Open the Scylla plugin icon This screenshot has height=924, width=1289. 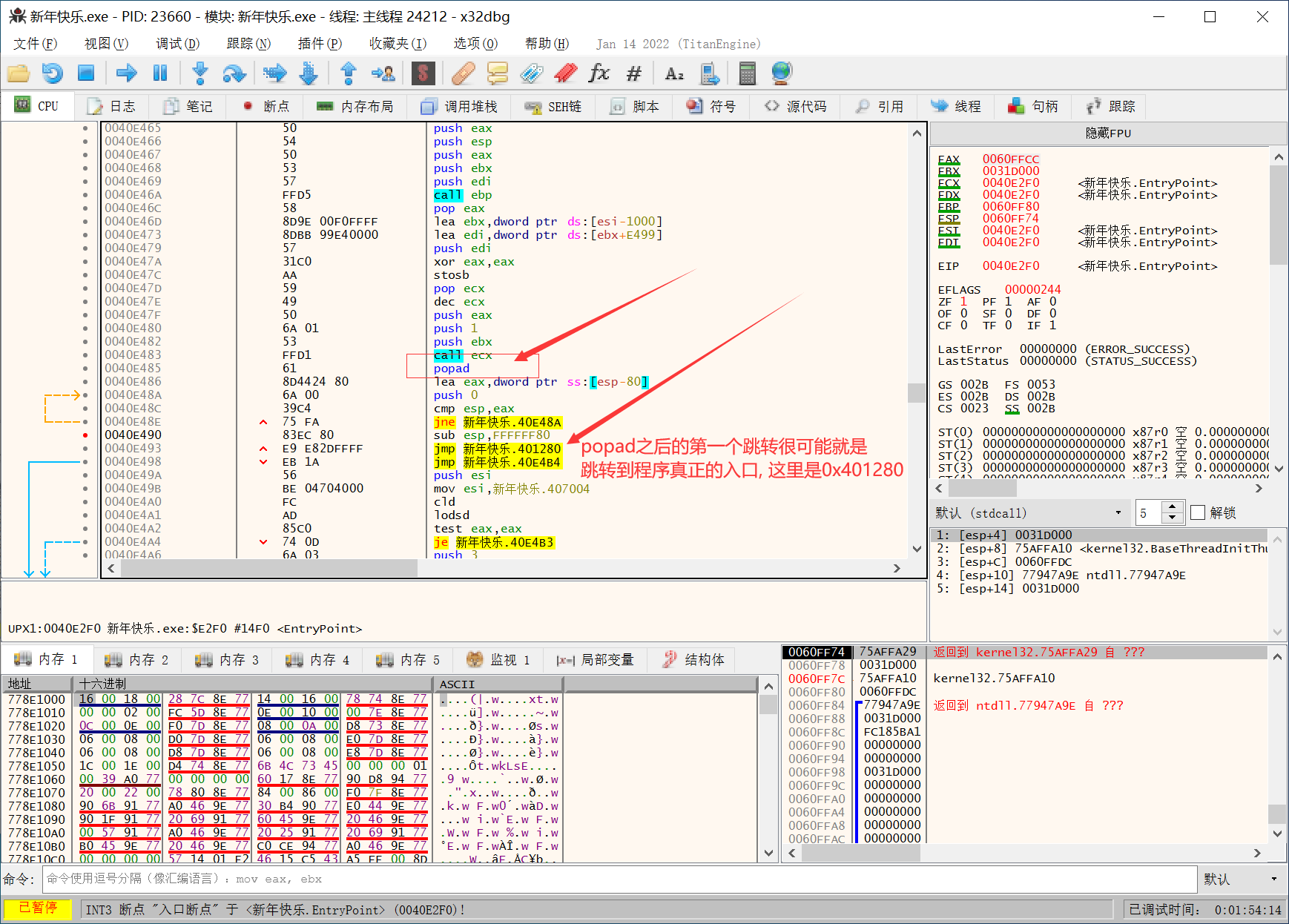(423, 73)
